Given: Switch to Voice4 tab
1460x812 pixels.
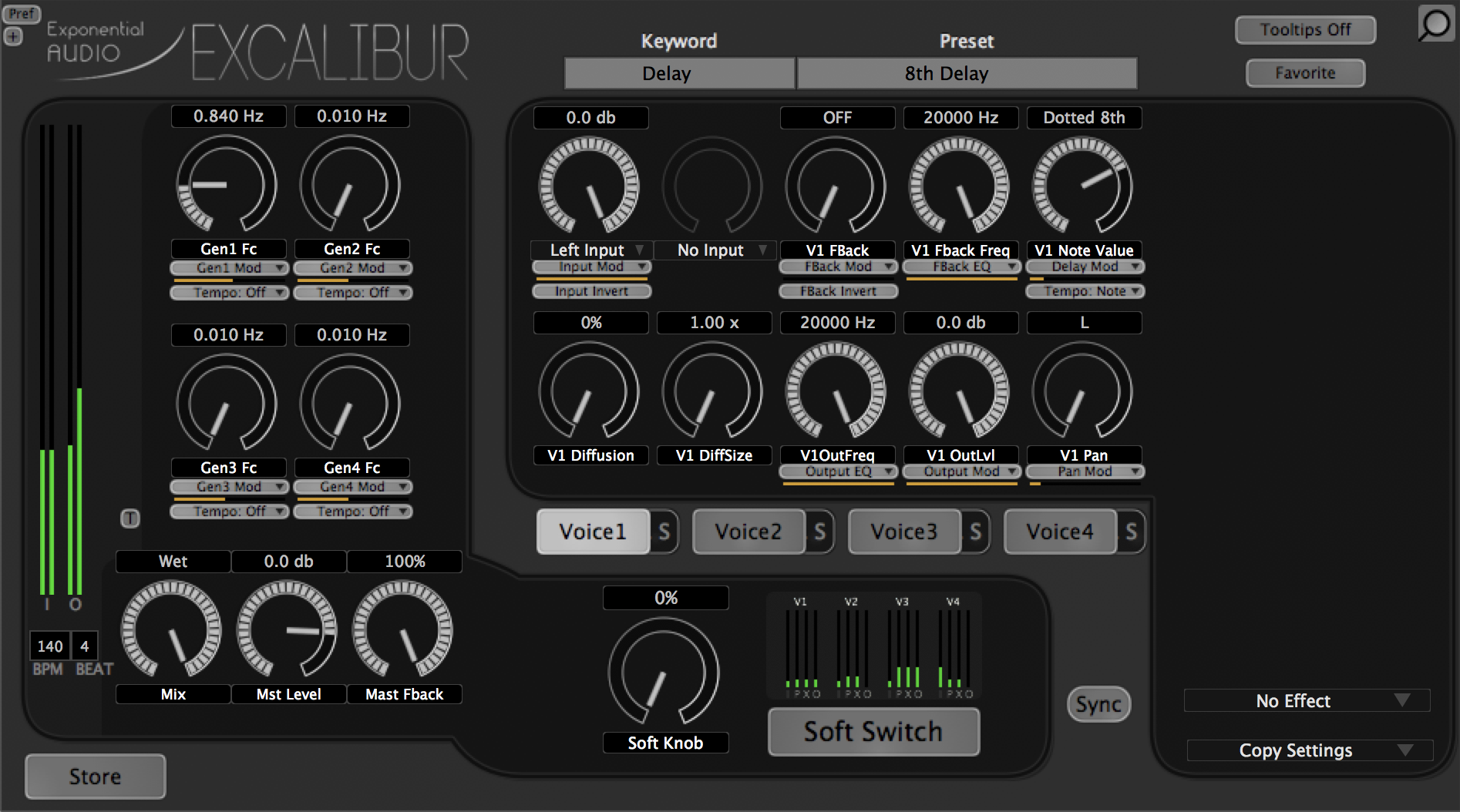Looking at the screenshot, I should (1060, 532).
